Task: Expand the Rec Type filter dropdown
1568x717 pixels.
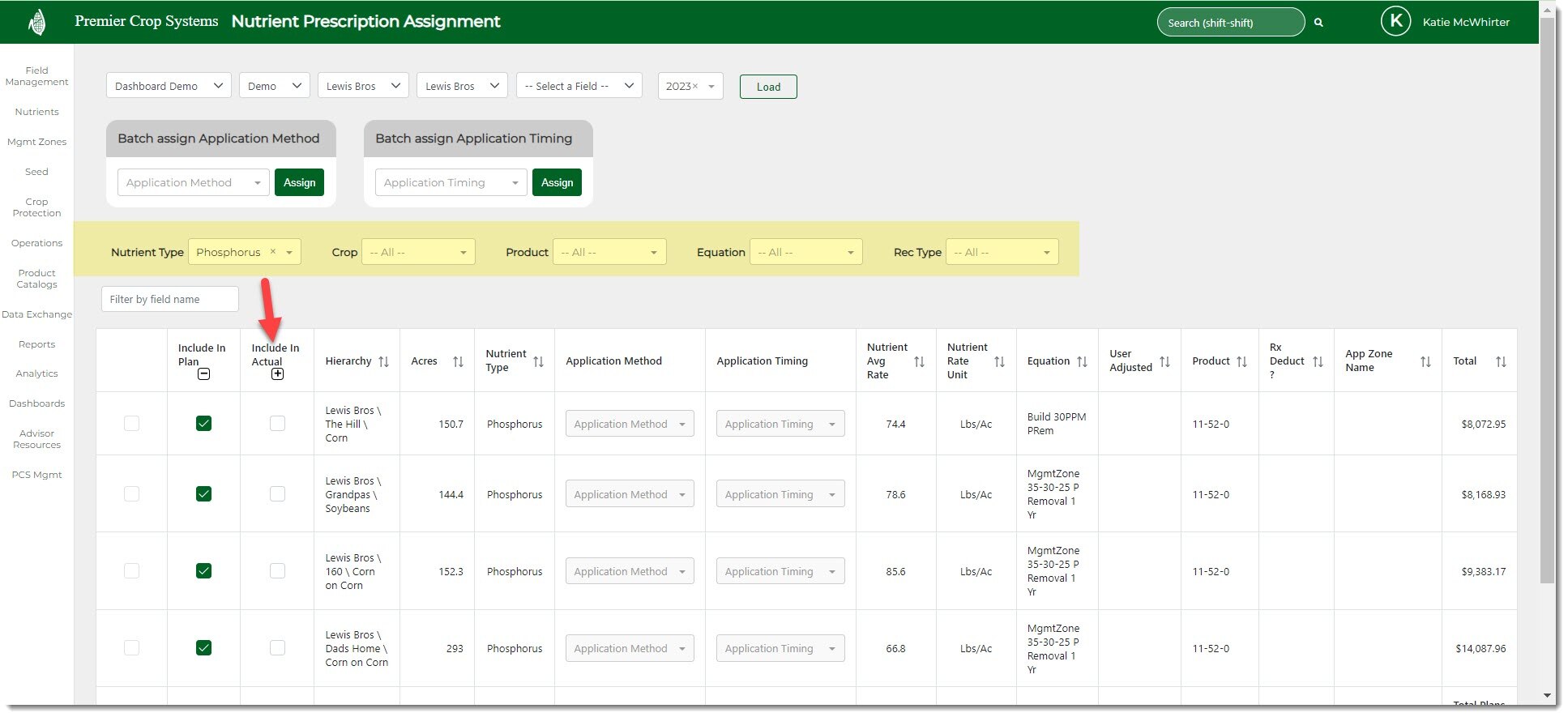Action: point(1002,253)
